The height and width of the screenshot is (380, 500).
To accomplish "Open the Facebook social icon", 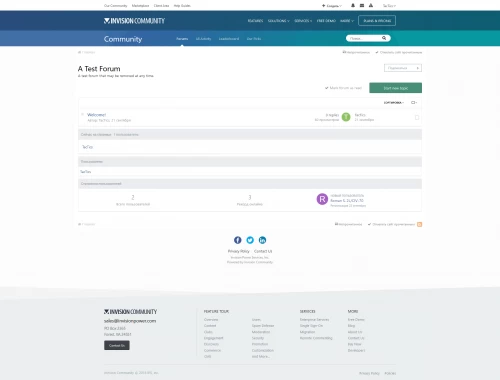I will click(238, 240).
